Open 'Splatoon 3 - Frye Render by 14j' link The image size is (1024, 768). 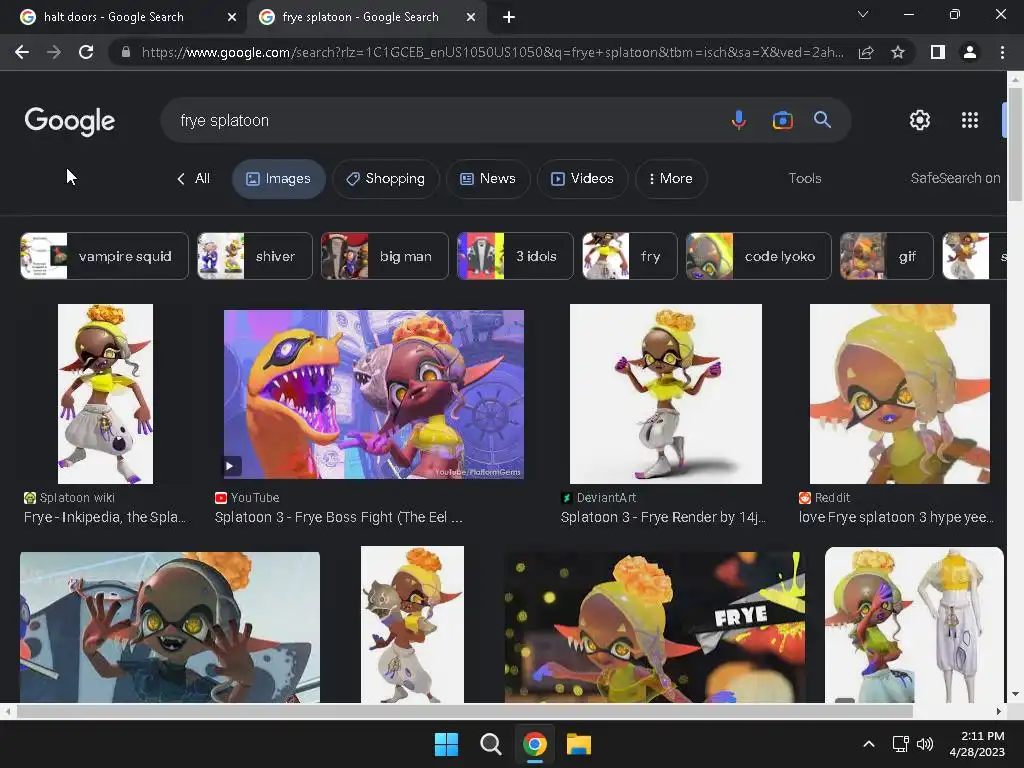663,517
